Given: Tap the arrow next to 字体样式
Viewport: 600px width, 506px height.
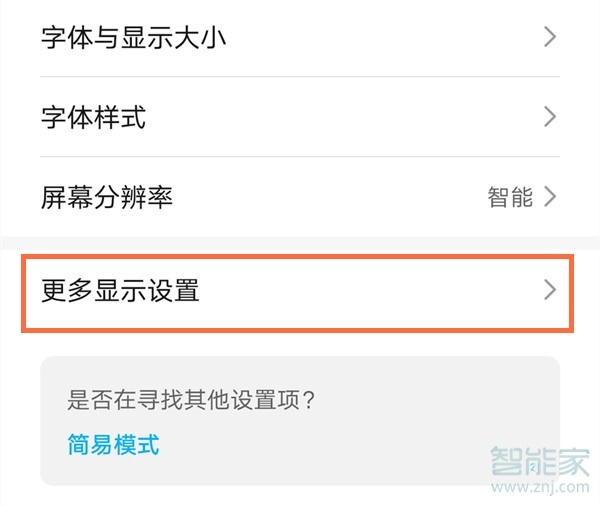Looking at the screenshot, I should click(549, 117).
